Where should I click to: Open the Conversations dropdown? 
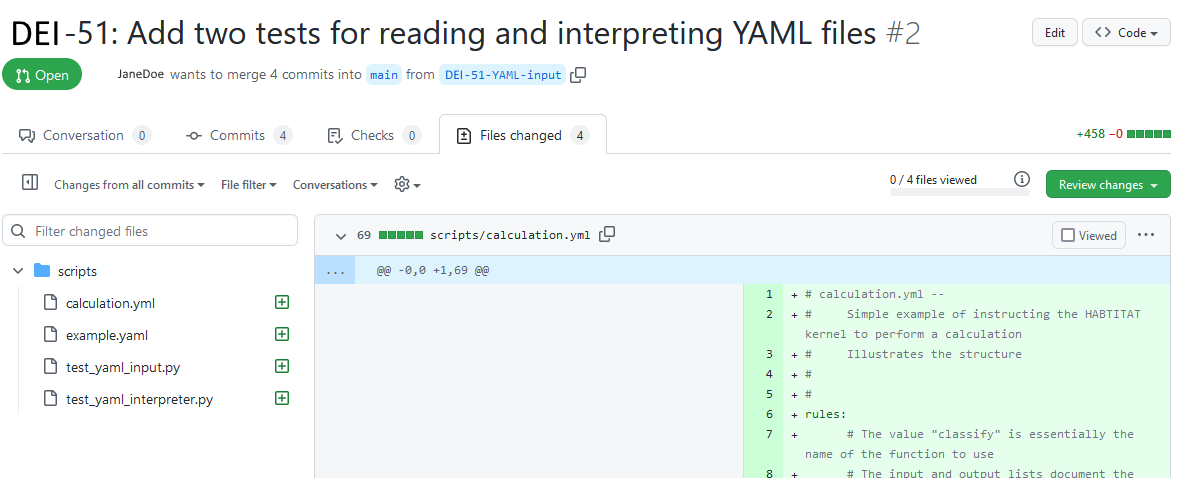click(x=335, y=185)
